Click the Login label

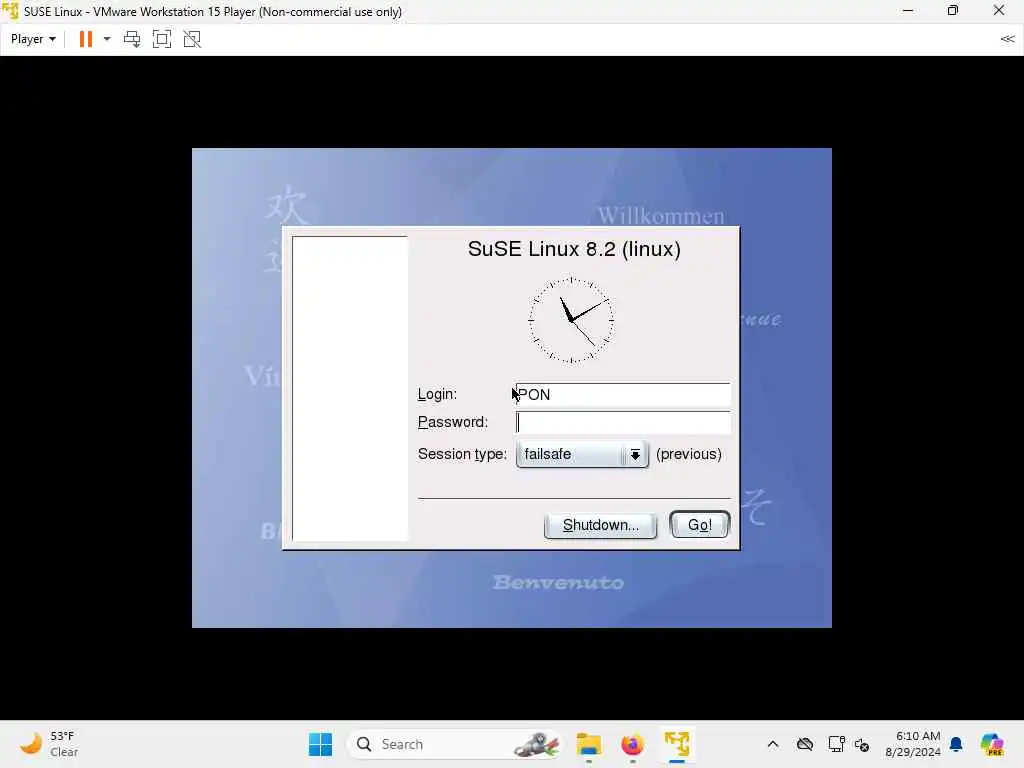tap(437, 394)
